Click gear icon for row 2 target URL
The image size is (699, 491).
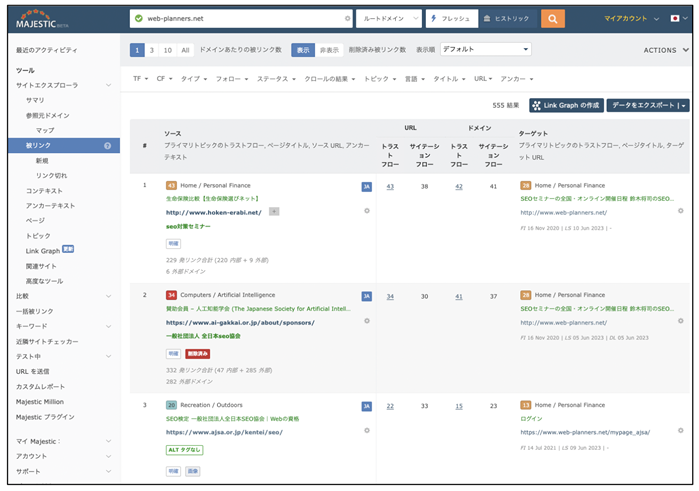pyautogui.click(x=681, y=321)
